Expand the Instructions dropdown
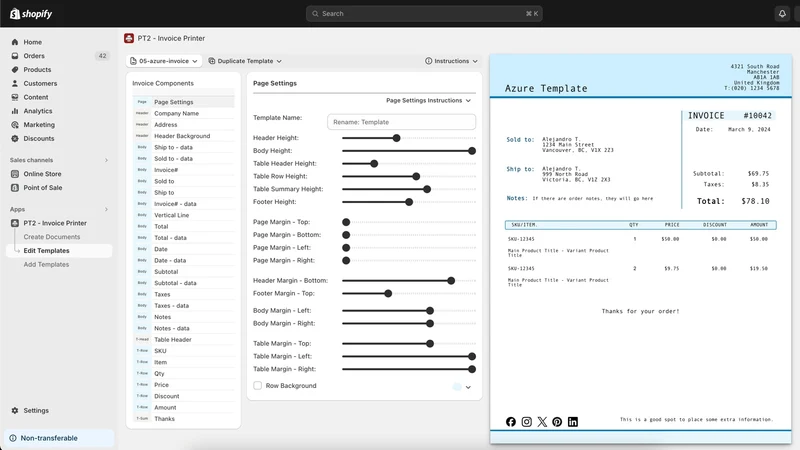This screenshot has height=450, width=800. point(451,61)
